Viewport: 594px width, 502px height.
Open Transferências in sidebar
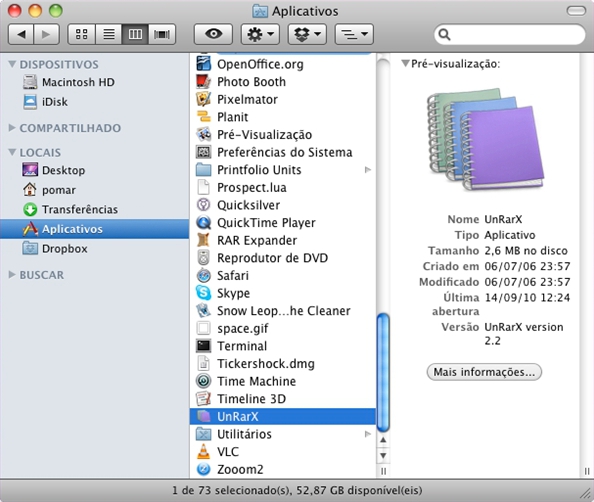pyautogui.click(x=70, y=210)
